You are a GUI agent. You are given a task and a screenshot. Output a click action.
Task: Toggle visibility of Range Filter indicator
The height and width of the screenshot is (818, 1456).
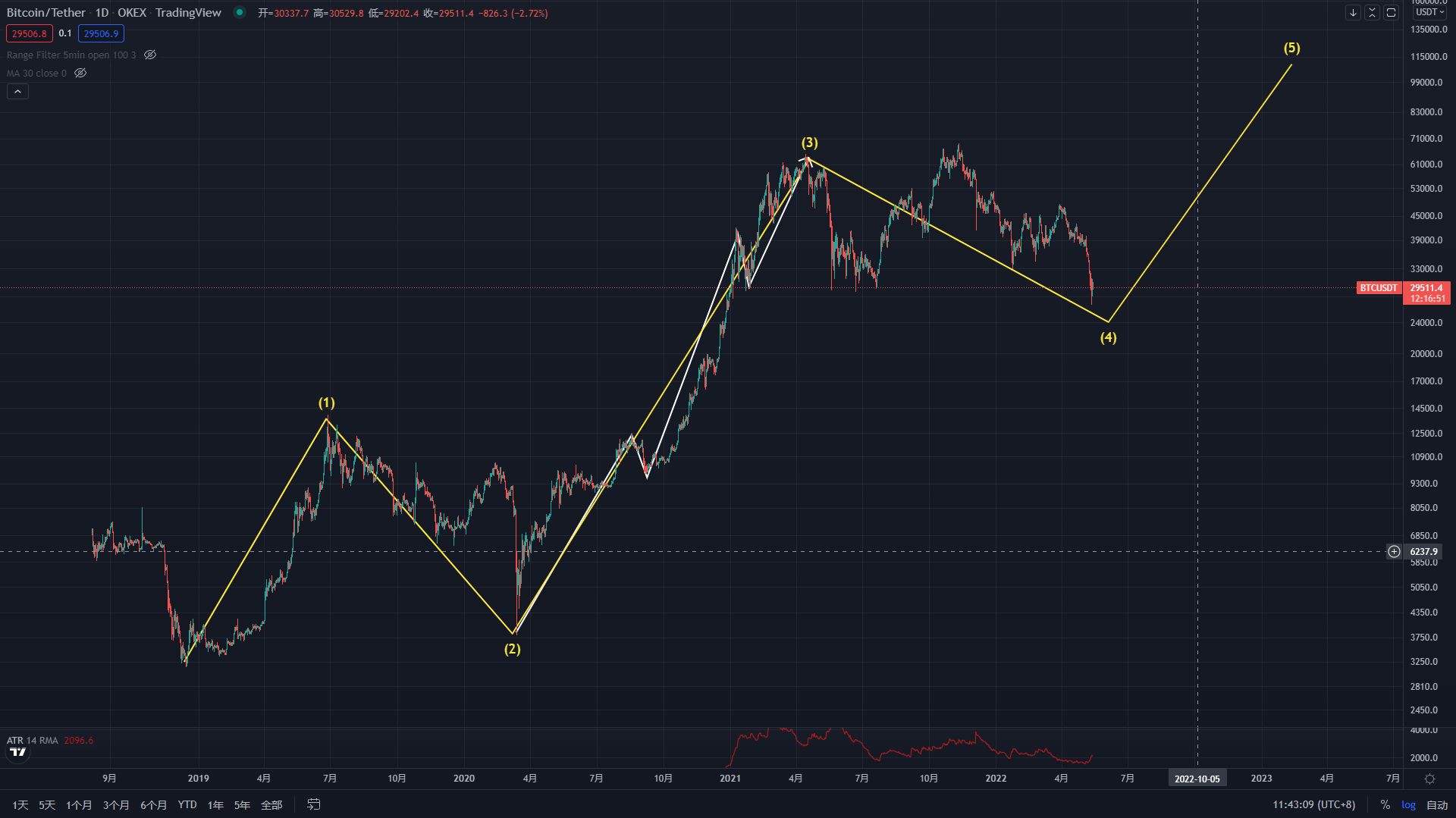coord(150,55)
